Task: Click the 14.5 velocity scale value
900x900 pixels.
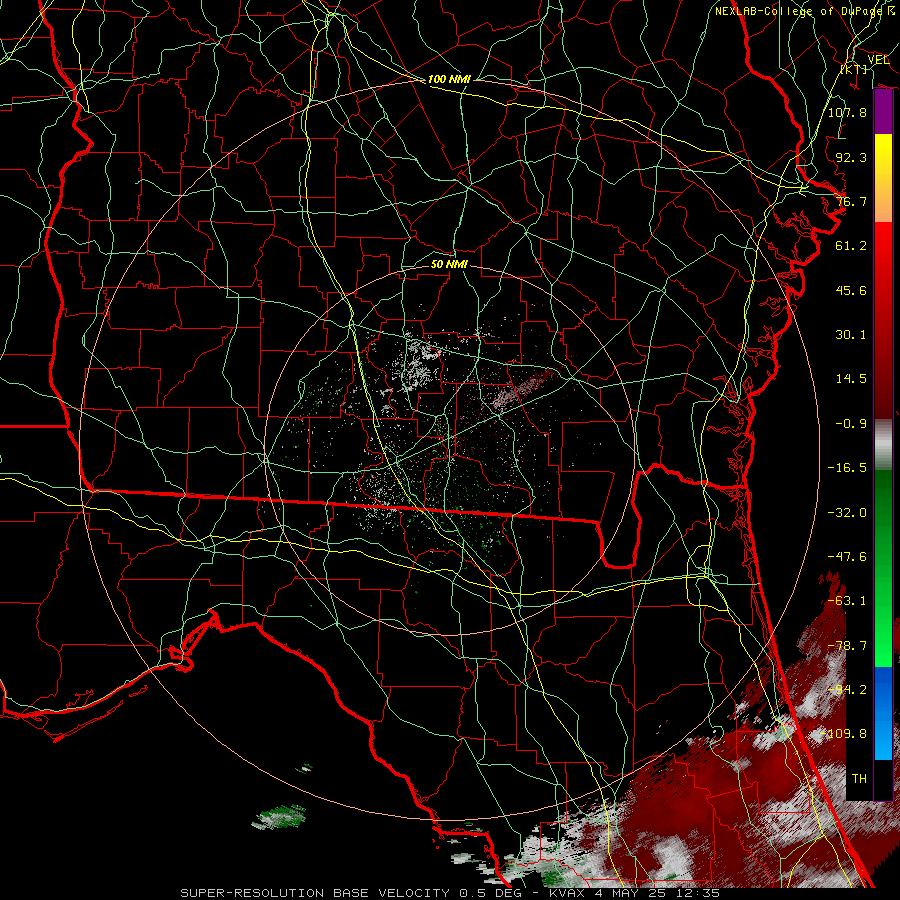Action: click(x=851, y=379)
